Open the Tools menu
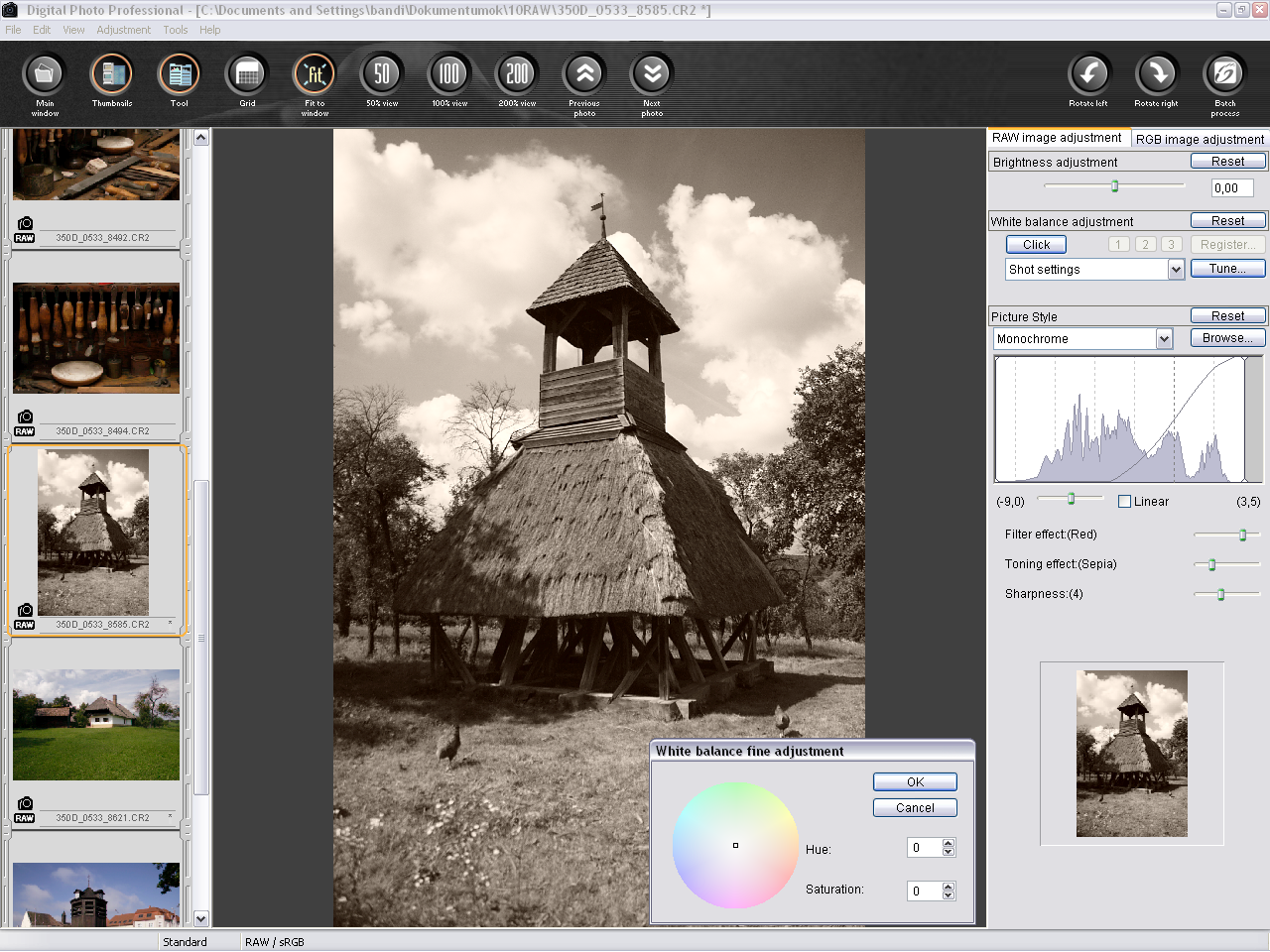1270x952 pixels. [176, 30]
